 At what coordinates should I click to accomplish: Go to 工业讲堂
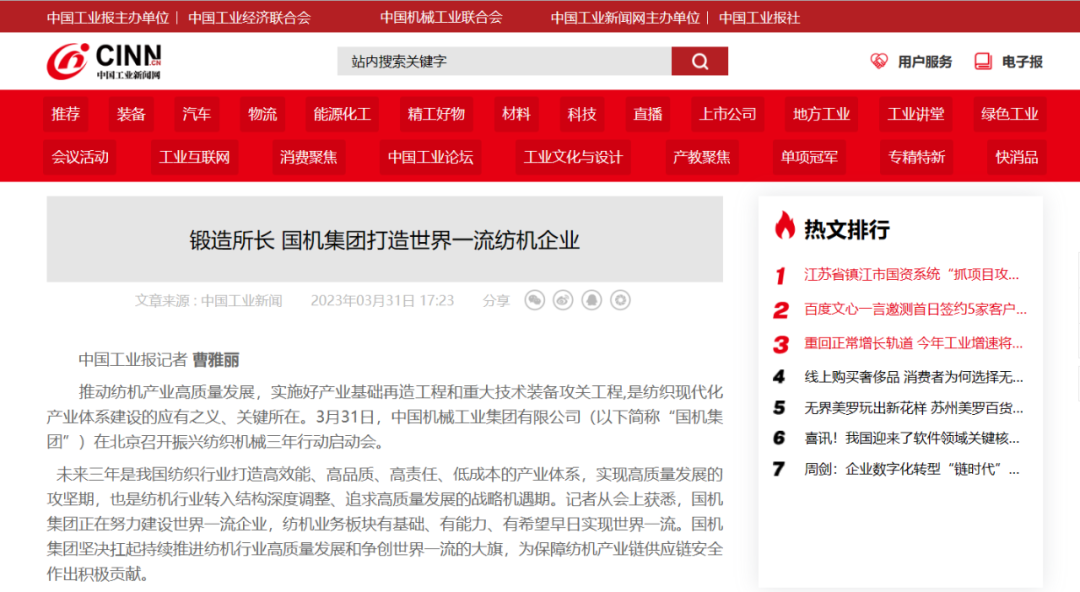click(x=915, y=114)
